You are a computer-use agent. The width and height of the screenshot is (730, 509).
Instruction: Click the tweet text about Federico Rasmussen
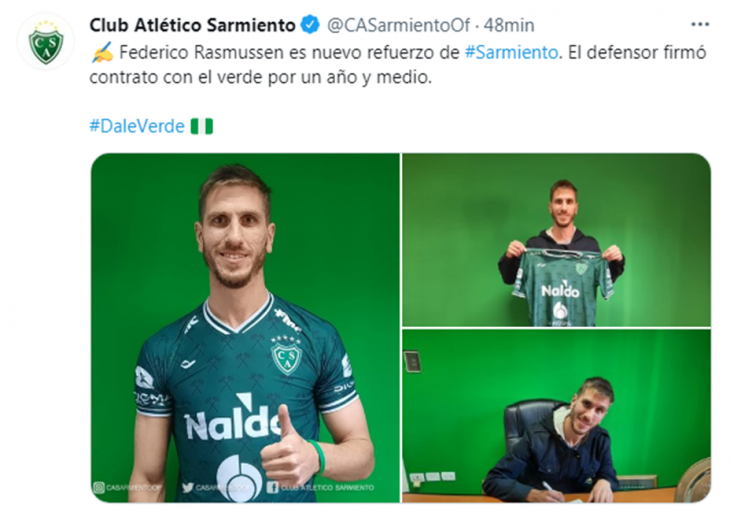pyautogui.click(x=398, y=65)
